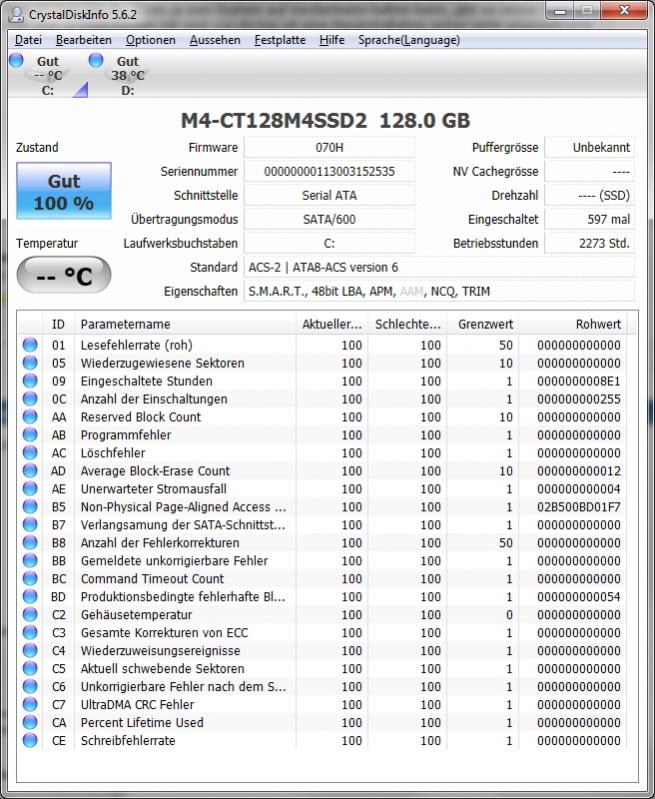Open the Sprache(Language) menu
The width and height of the screenshot is (655, 799).
pyautogui.click(x=409, y=40)
